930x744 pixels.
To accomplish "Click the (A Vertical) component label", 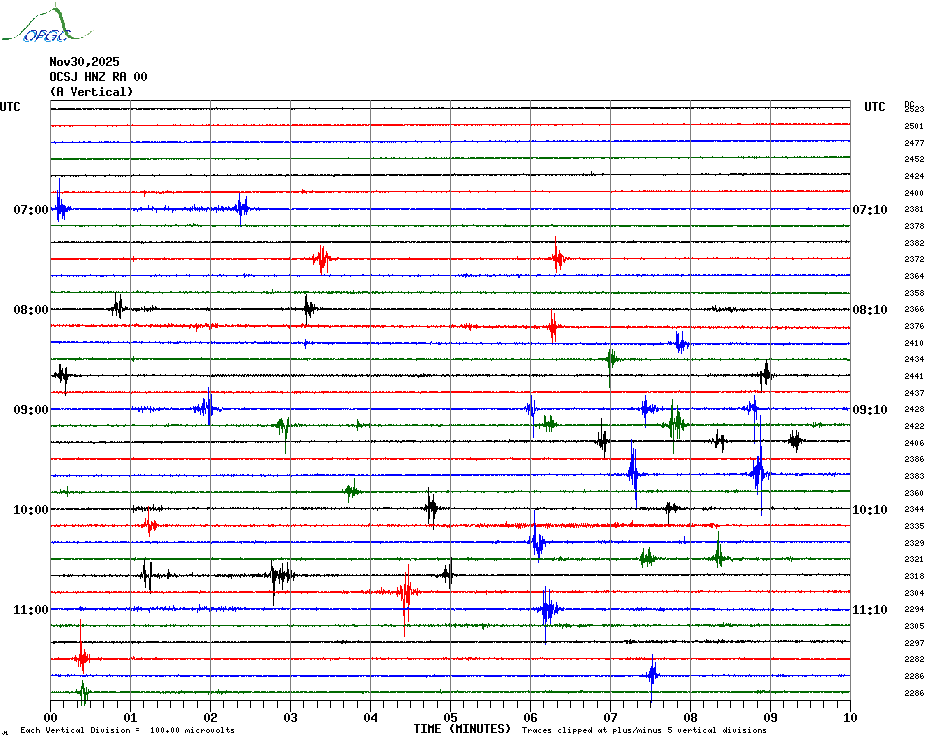I will coord(91,92).
